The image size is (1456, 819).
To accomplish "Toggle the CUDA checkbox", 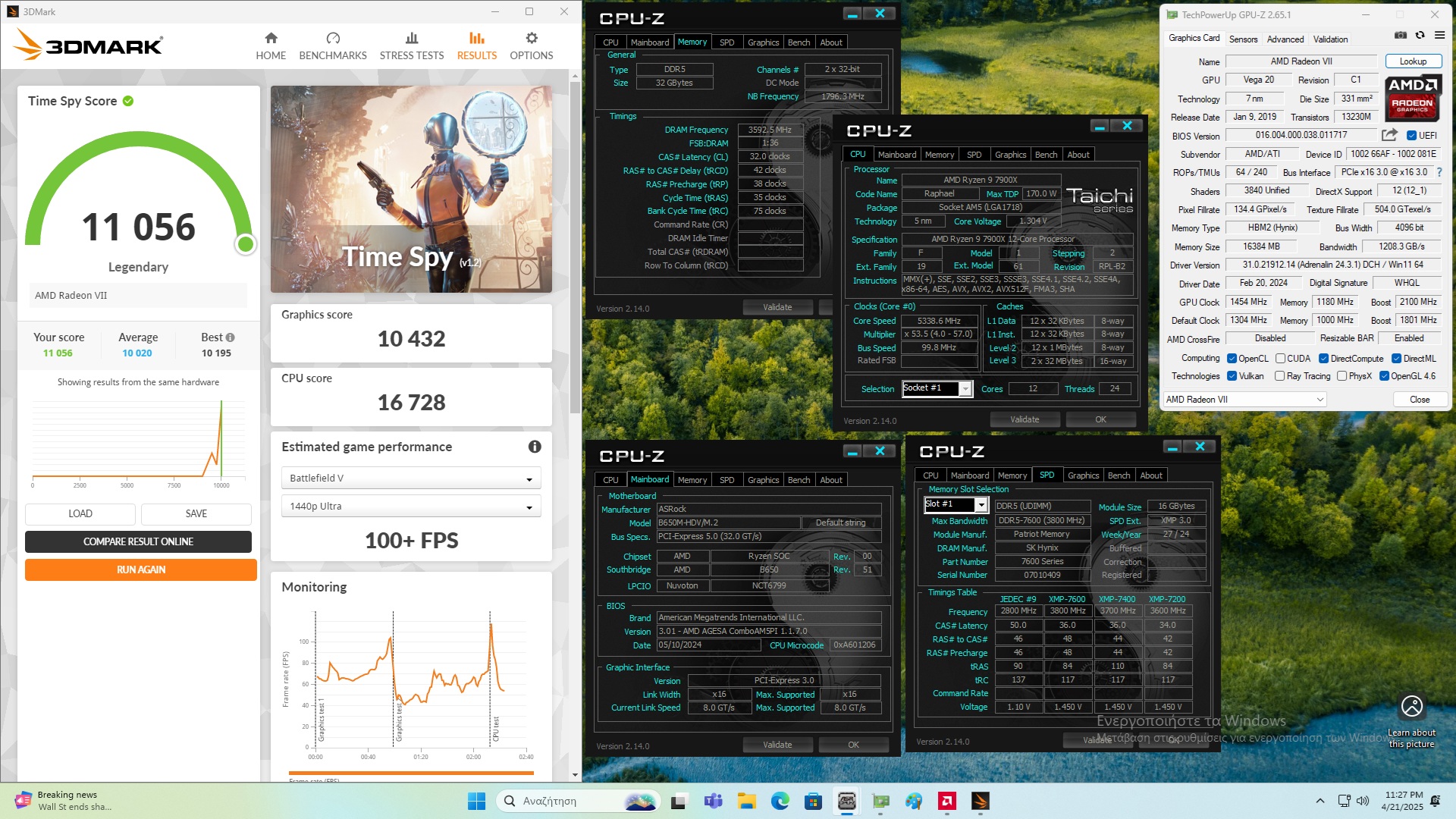I will pyautogui.click(x=1280, y=359).
